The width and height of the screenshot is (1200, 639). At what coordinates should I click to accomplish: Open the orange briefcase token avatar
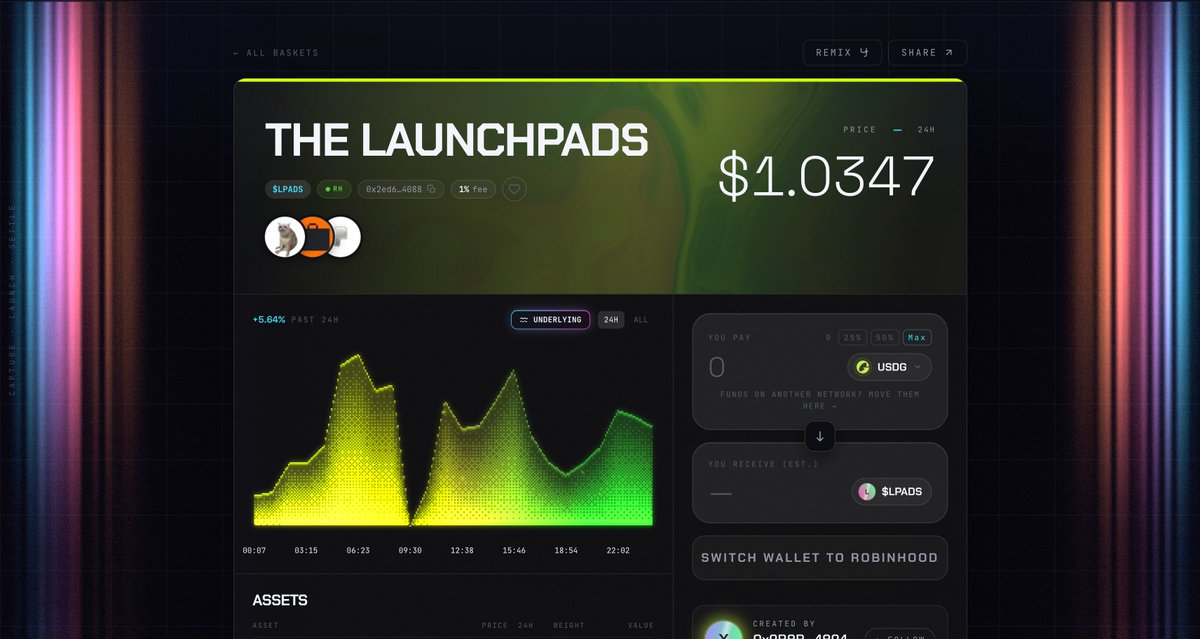tap(314, 237)
